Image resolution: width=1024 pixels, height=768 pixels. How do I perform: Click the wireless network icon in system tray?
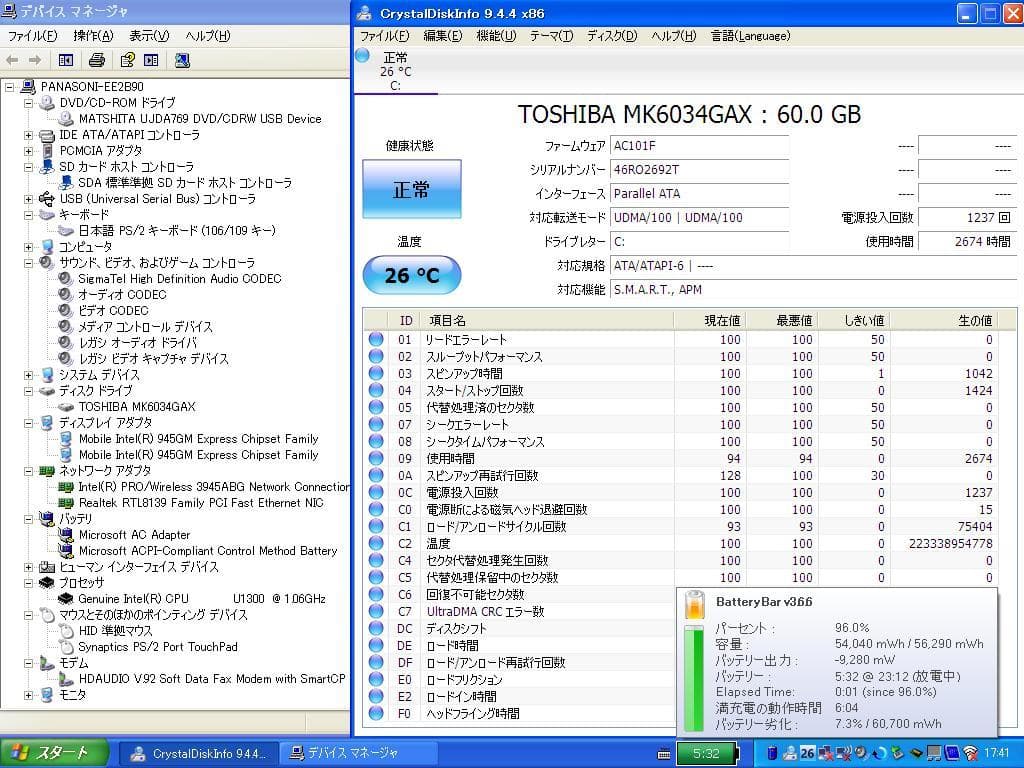tap(970, 753)
